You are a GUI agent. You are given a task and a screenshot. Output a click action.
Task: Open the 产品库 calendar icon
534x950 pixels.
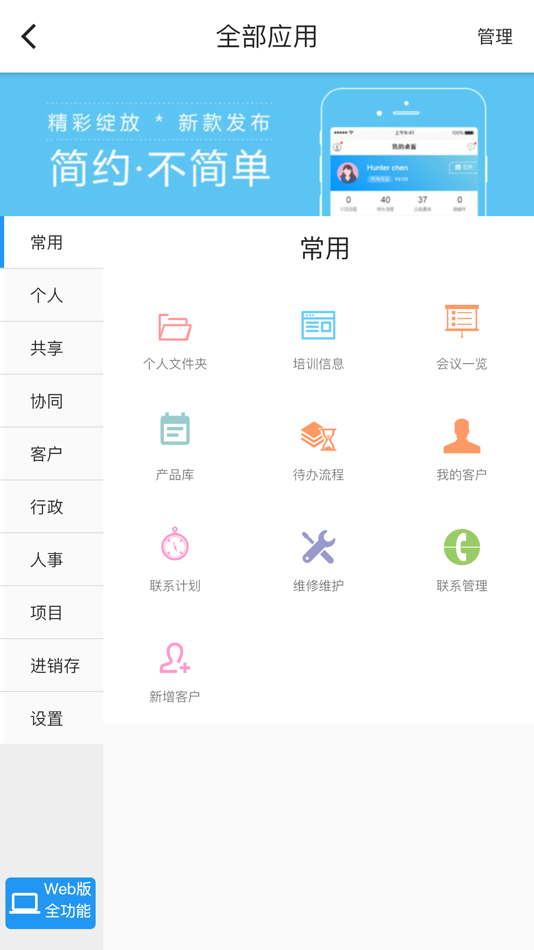click(175, 430)
